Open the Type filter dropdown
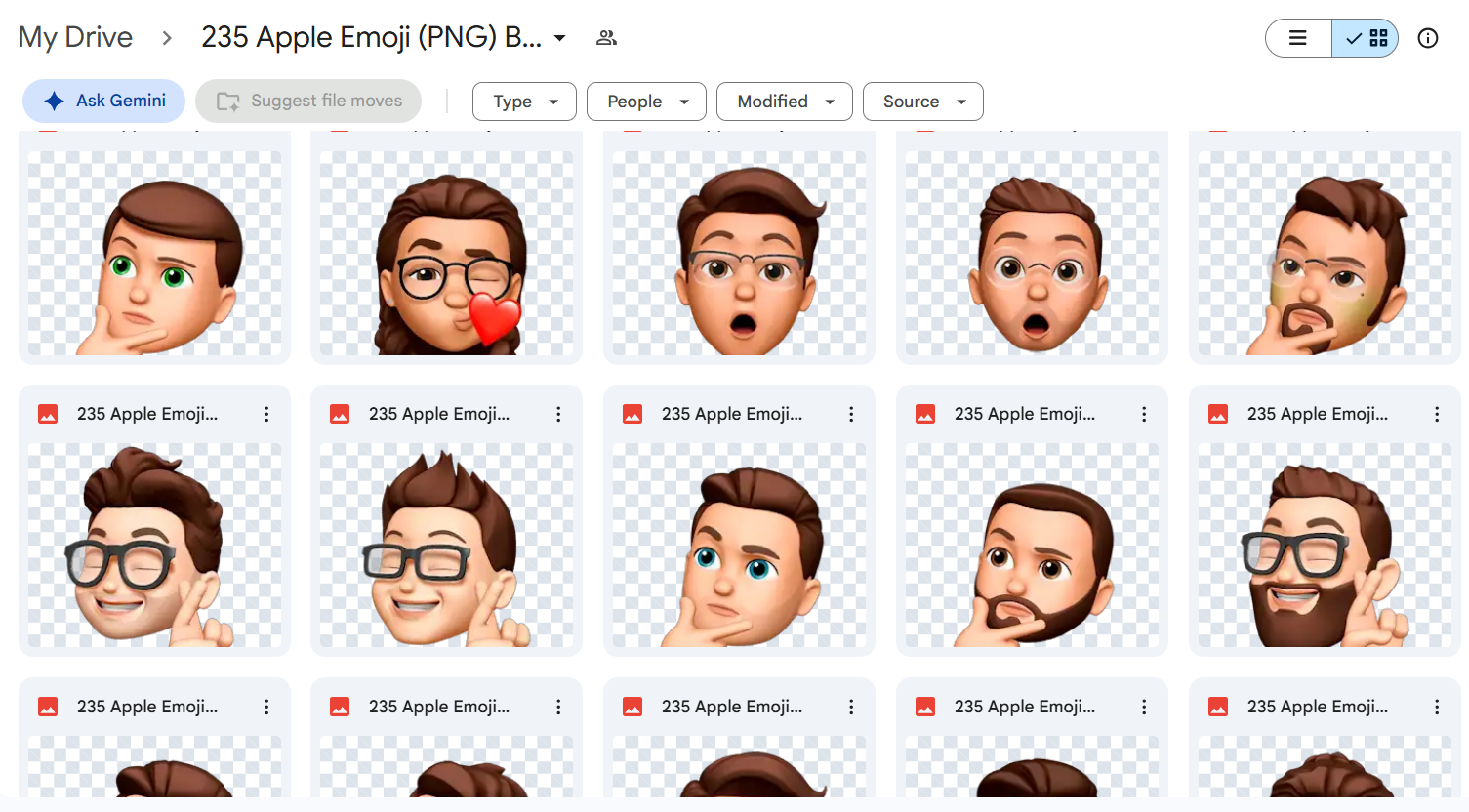 (x=524, y=101)
